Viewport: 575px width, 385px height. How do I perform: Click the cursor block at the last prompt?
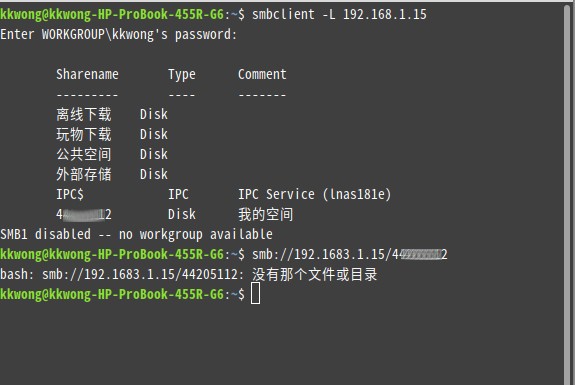point(256,293)
